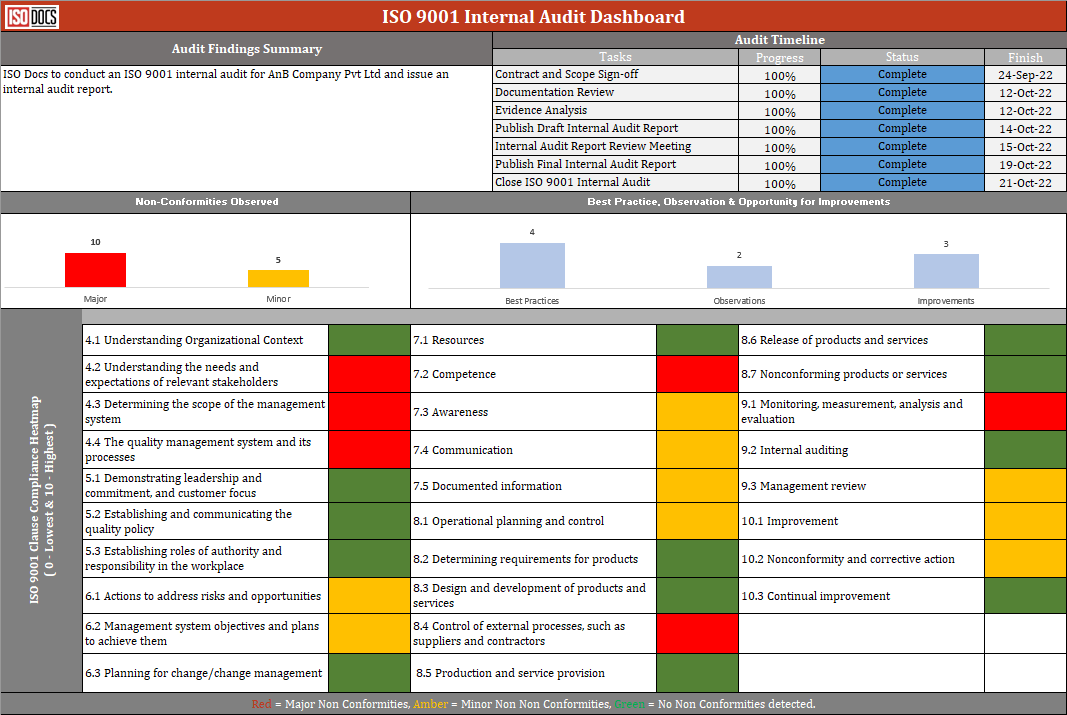The height and width of the screenshot is (715, 1067).
Task: Click the Status column header
Action: 902,57
